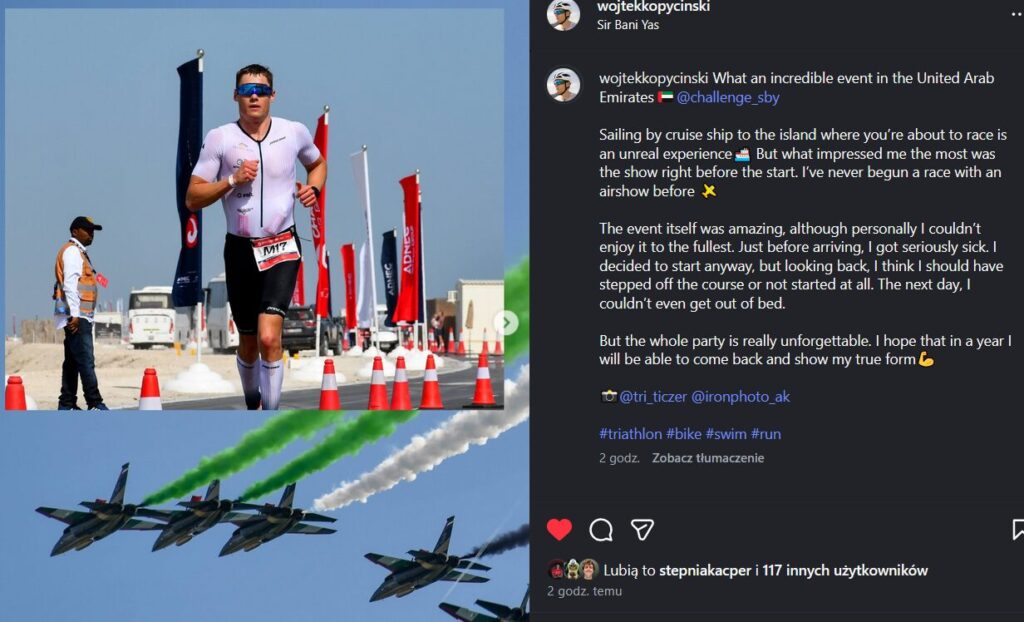
Task: Unlike the post via red heart icon
Action: tap(559, 529)
